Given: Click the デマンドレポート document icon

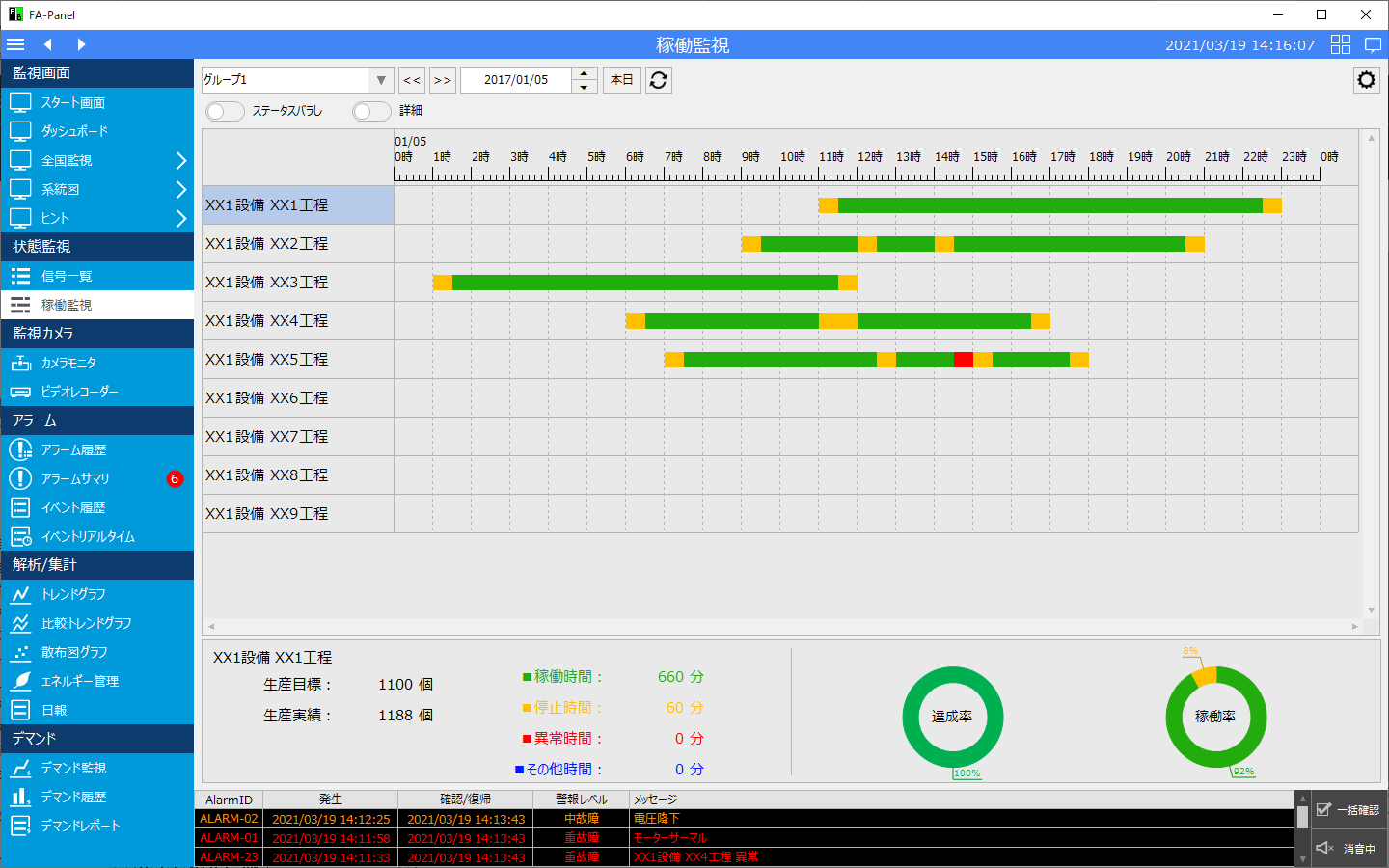Looking at the screenshot, I should (20, 826).
